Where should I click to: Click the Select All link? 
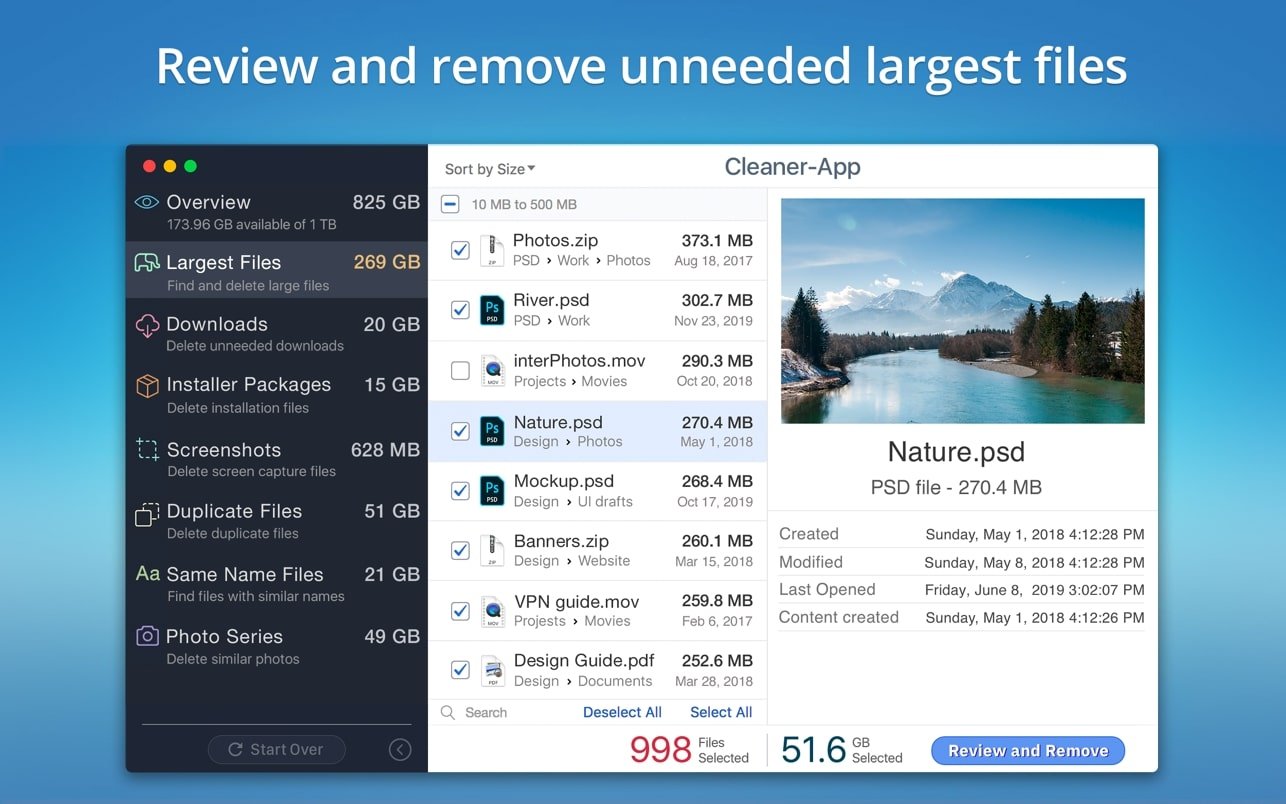[x=720, y=712]
